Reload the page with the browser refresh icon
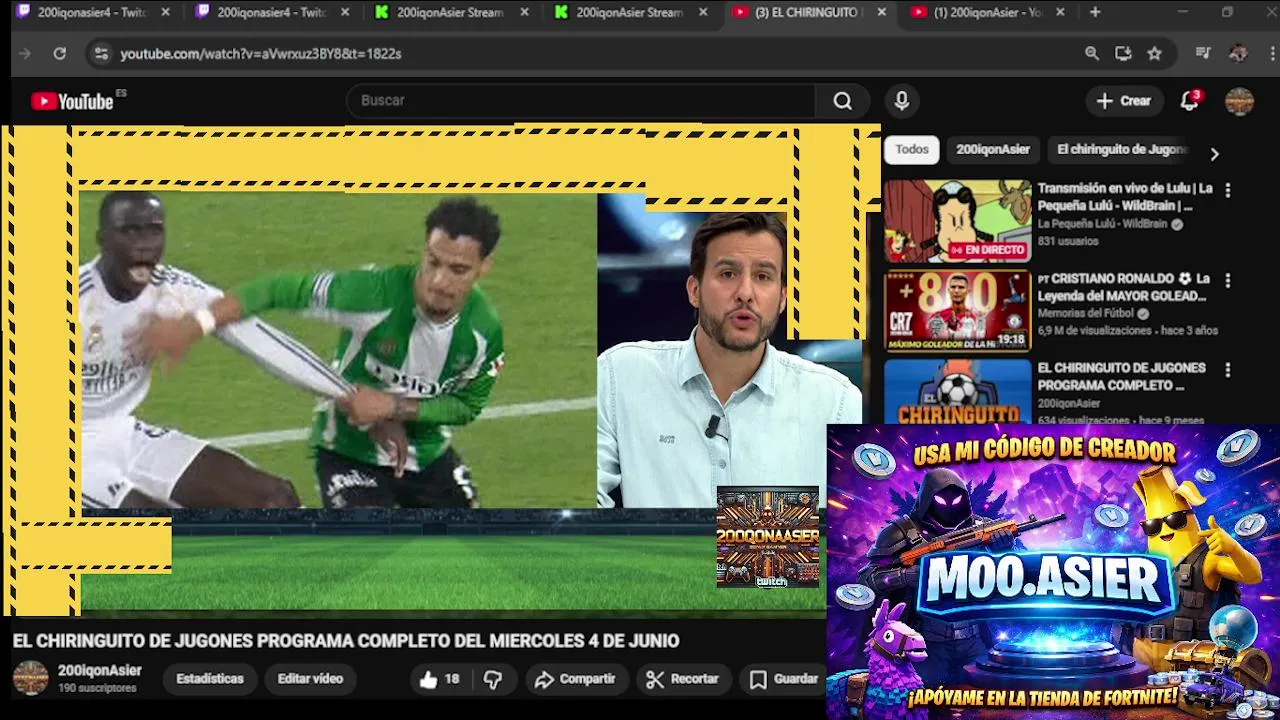 60,53
